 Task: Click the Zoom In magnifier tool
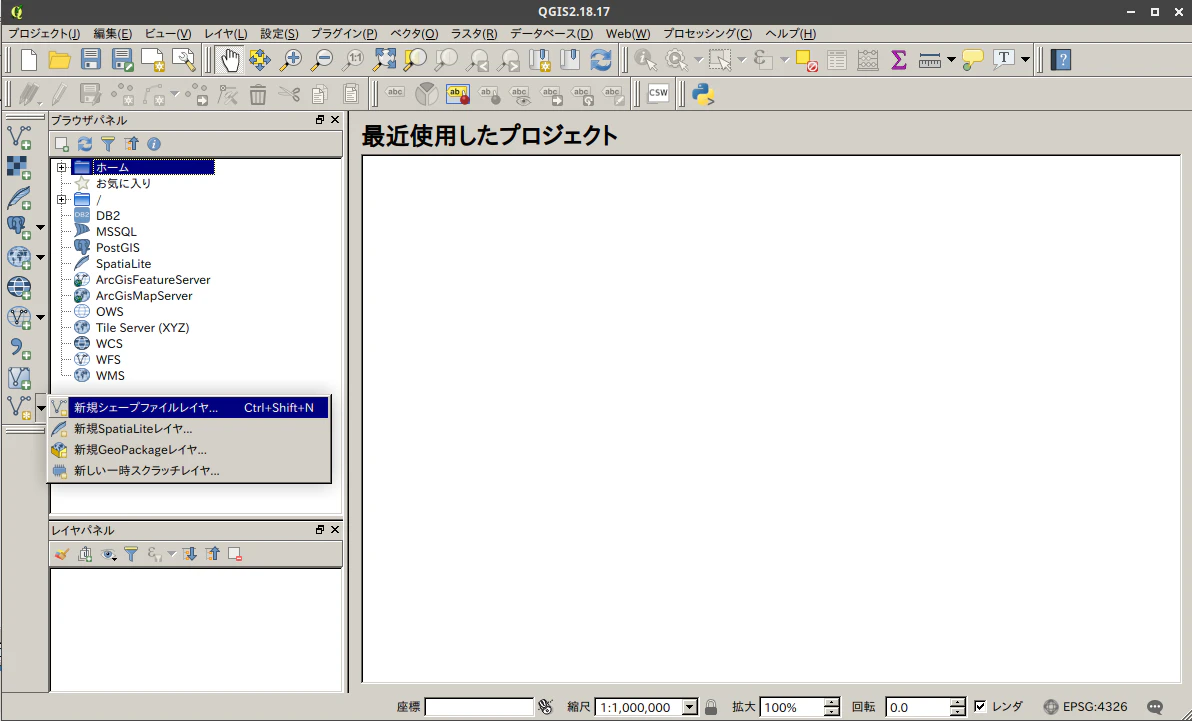[291, 59]
